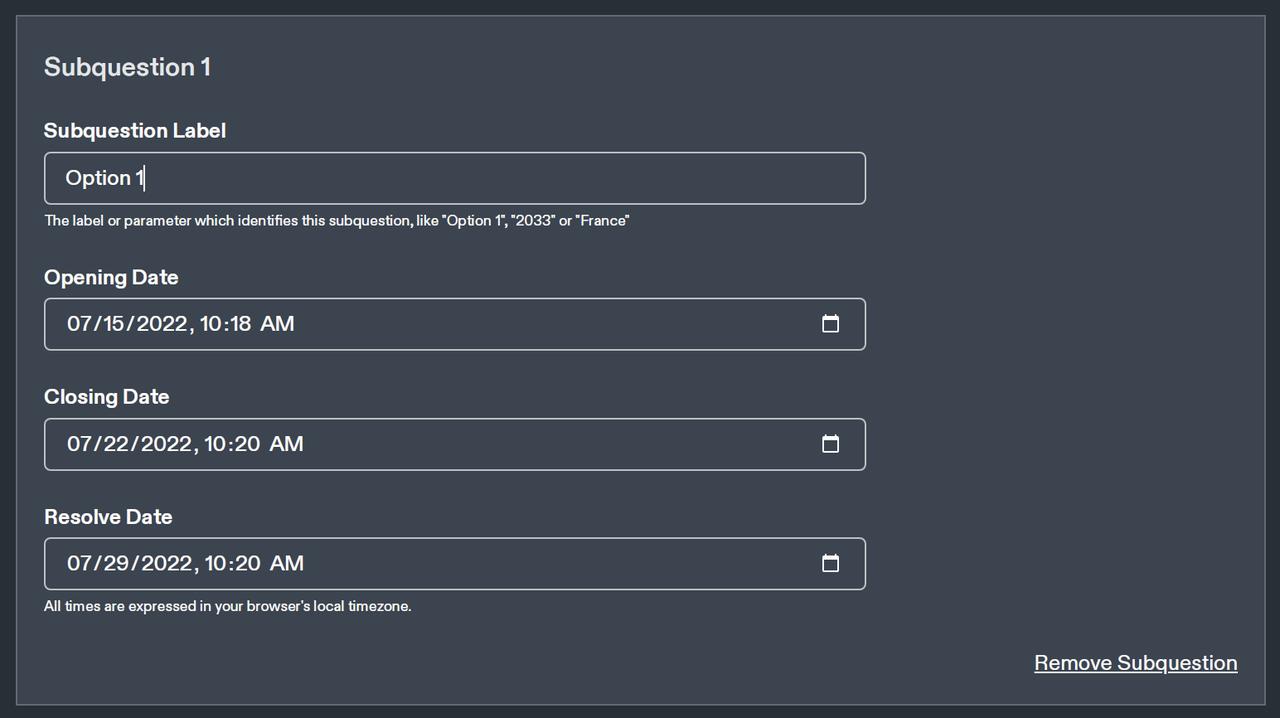The image size is (1280, 718).
Task: Click the Remove Subquestion link
Action: tap(1136, 663)
